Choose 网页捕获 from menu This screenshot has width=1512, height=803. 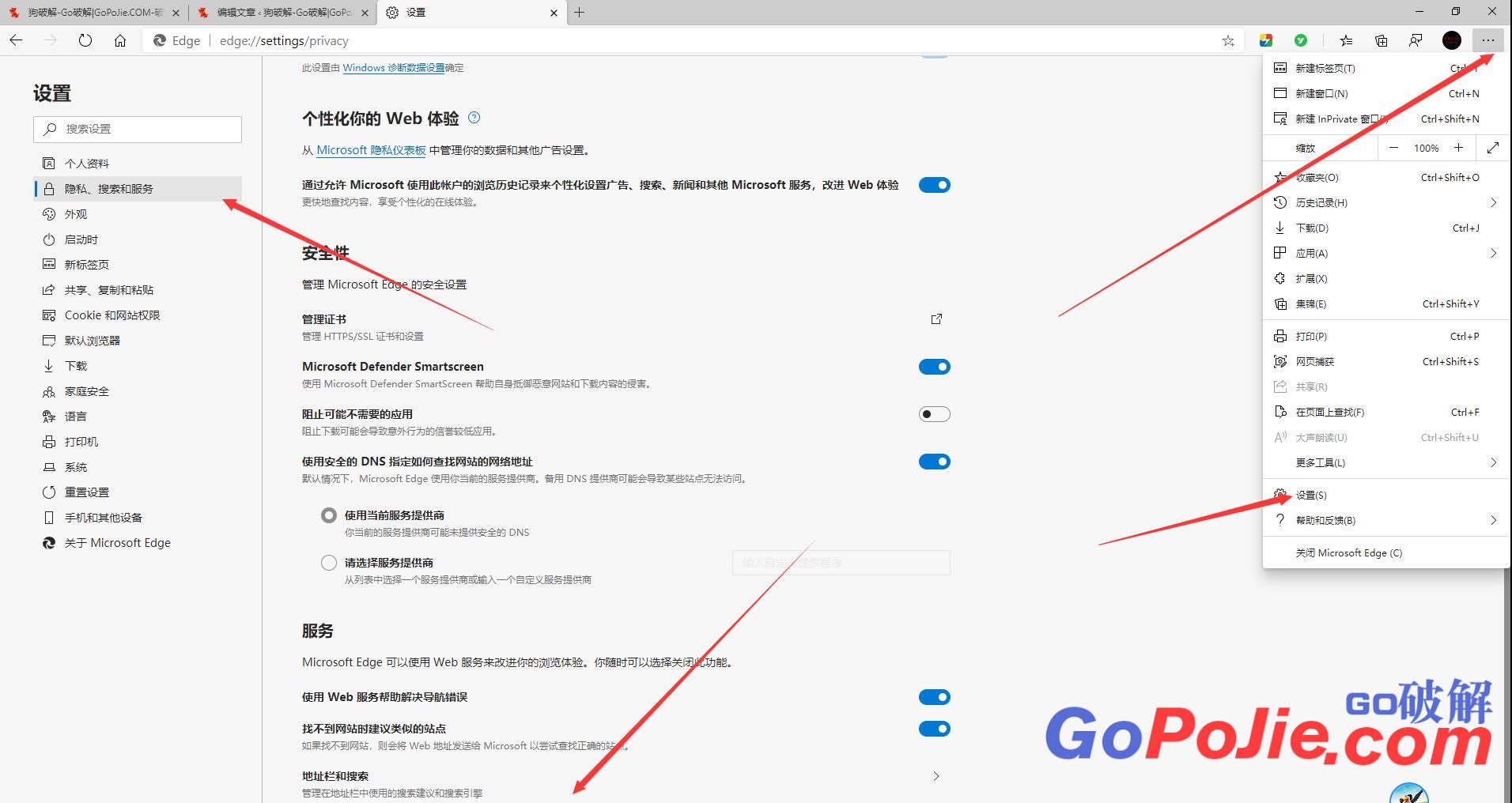coord(1386,362)
